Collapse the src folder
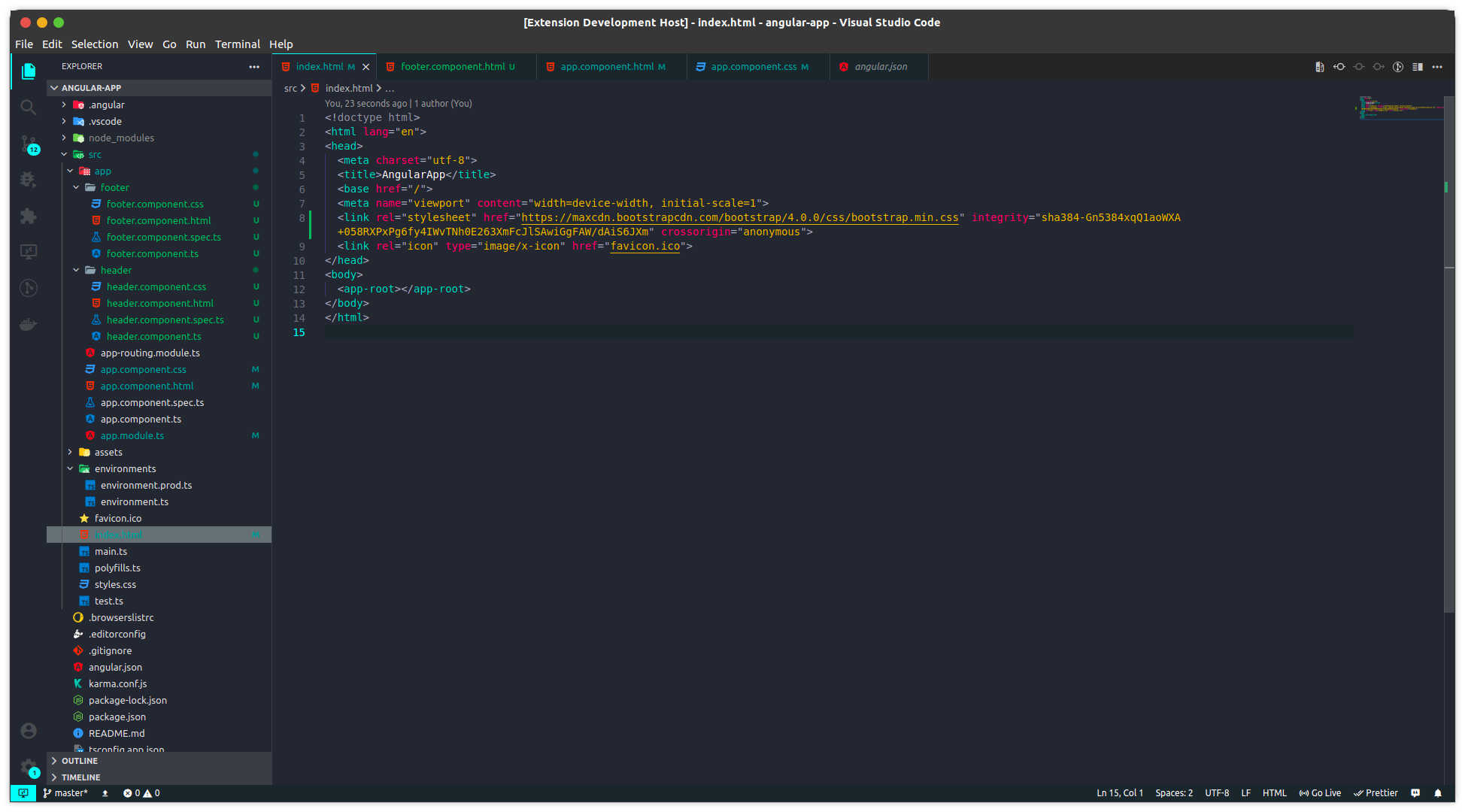The width and height of the screenshot is (1465, 812). pyautogui.click(x=159, y=154)
